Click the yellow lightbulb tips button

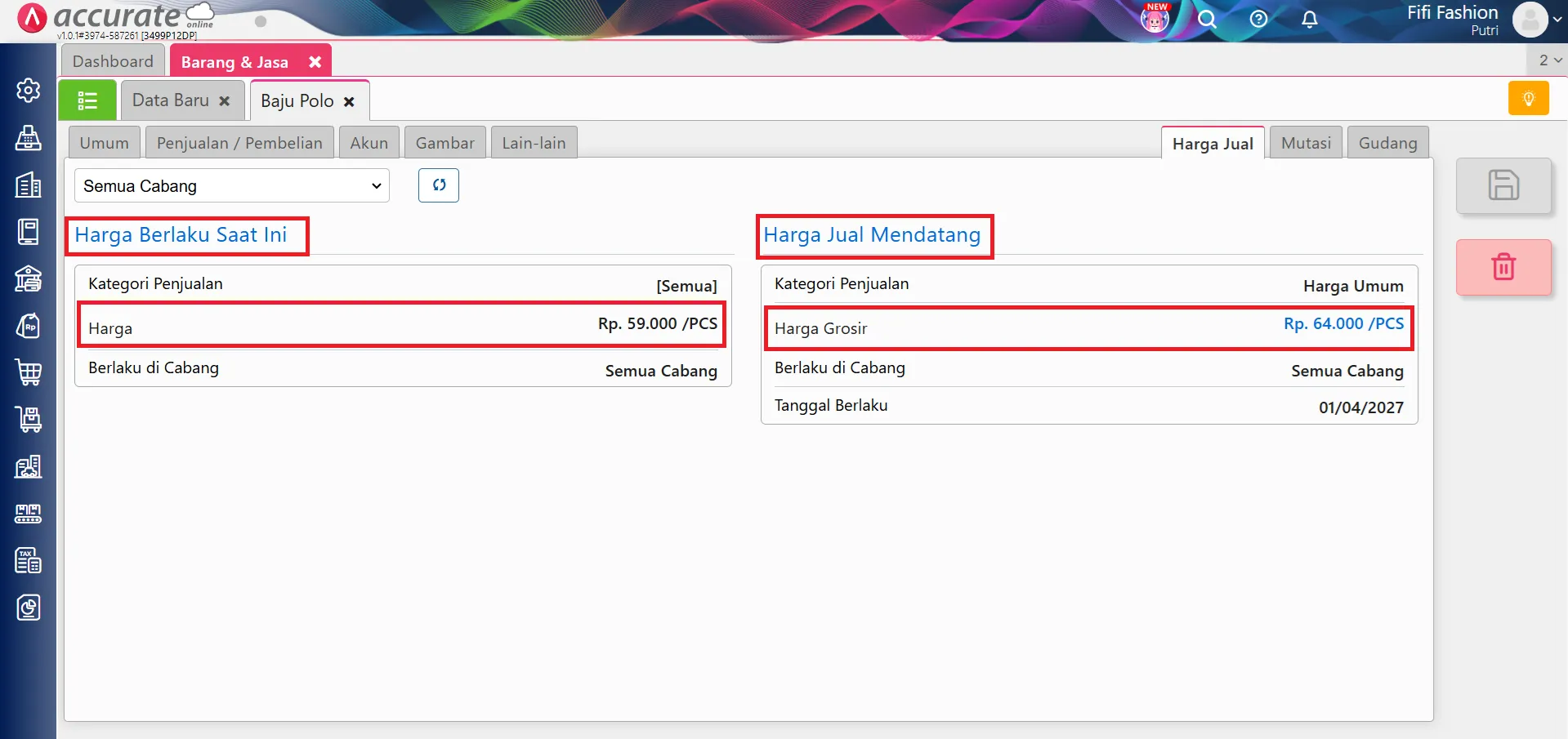tap(1528, 99)
